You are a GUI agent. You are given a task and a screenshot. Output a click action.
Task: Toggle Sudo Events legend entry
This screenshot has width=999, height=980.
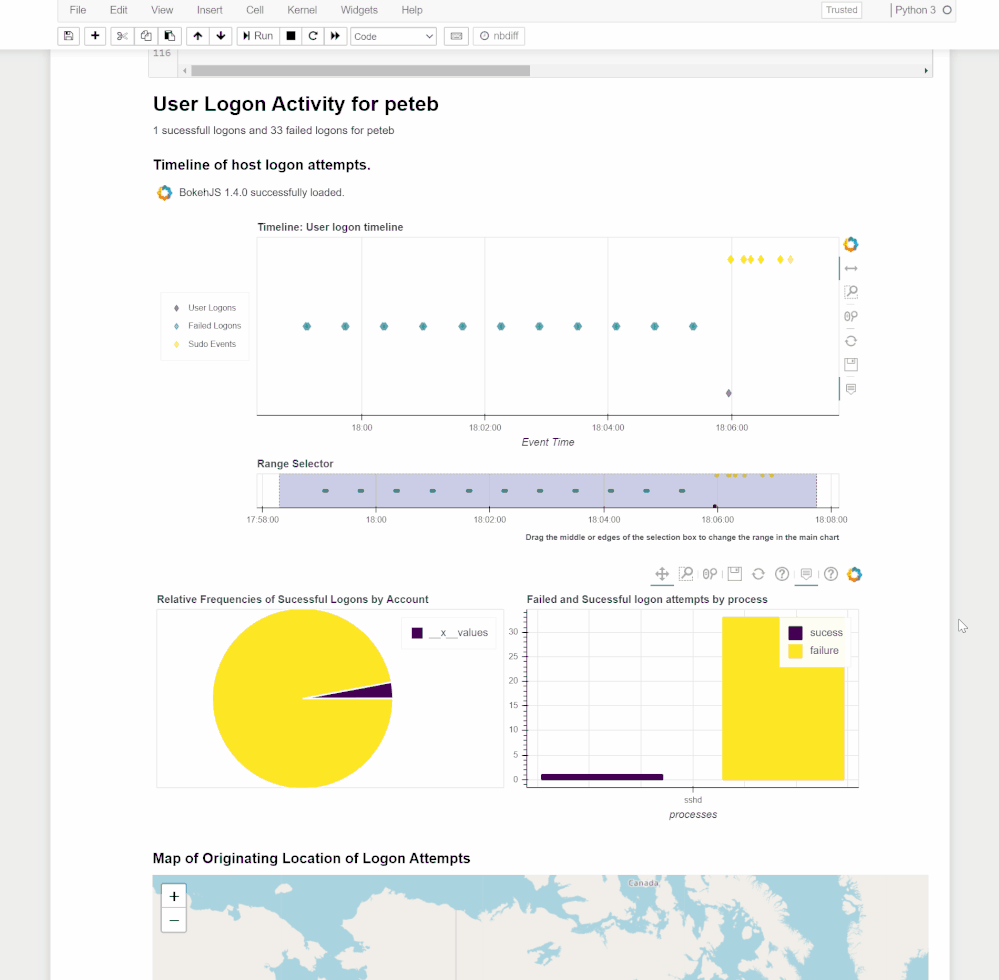(x=205, y=344)
